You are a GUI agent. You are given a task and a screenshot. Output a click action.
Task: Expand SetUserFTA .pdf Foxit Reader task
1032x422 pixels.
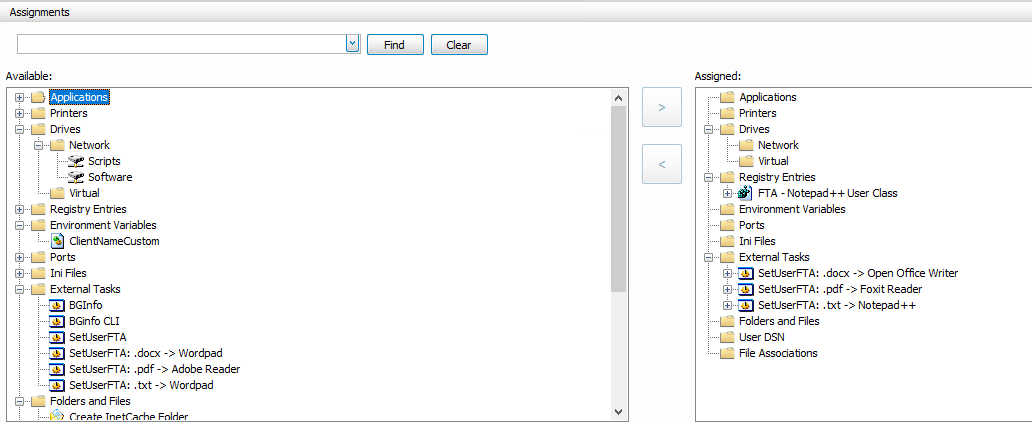pos(727,290)
